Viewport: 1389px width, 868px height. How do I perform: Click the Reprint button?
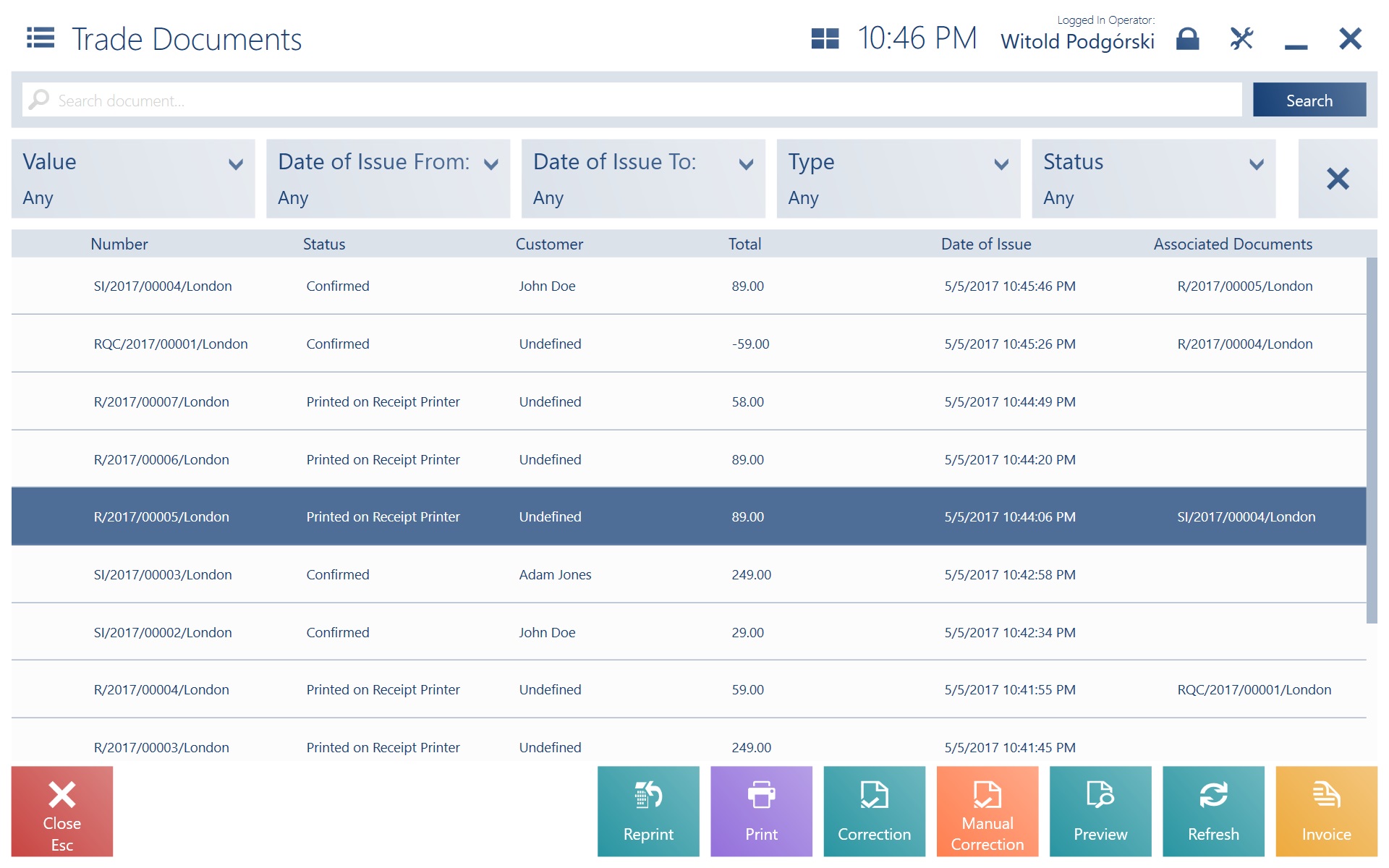[648, 811]
